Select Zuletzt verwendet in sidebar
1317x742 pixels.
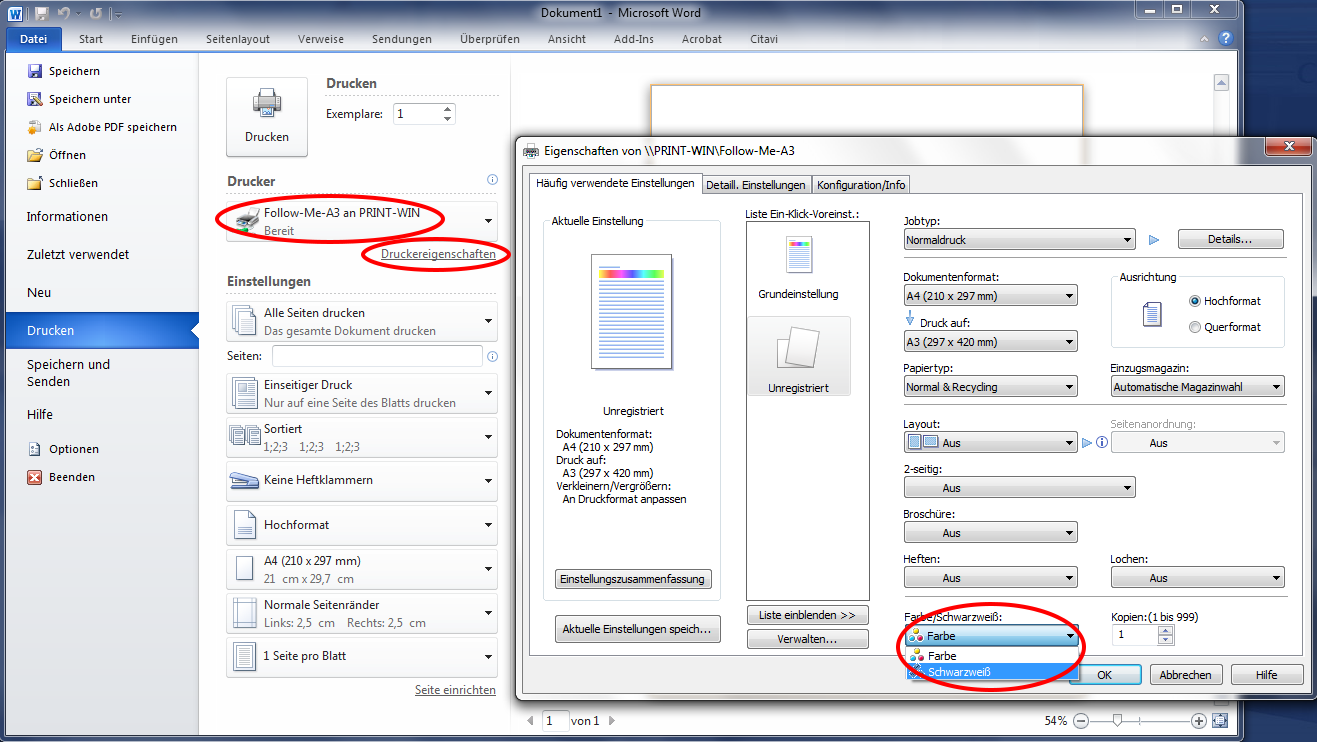coord(78,255)
